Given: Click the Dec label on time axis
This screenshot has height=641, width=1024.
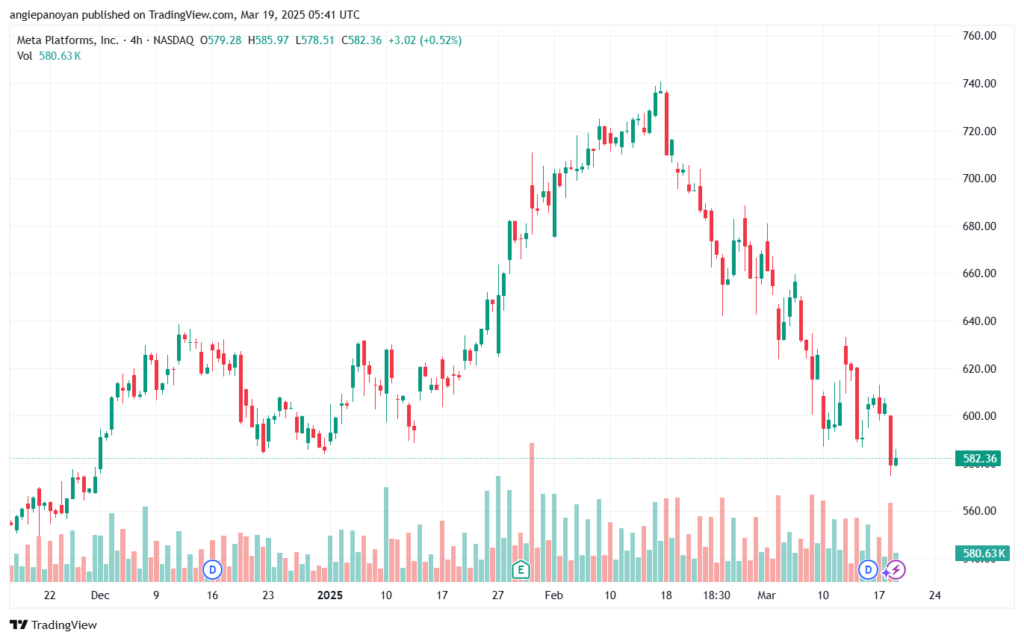Looking at the screenshot, I should pos(100,595).
